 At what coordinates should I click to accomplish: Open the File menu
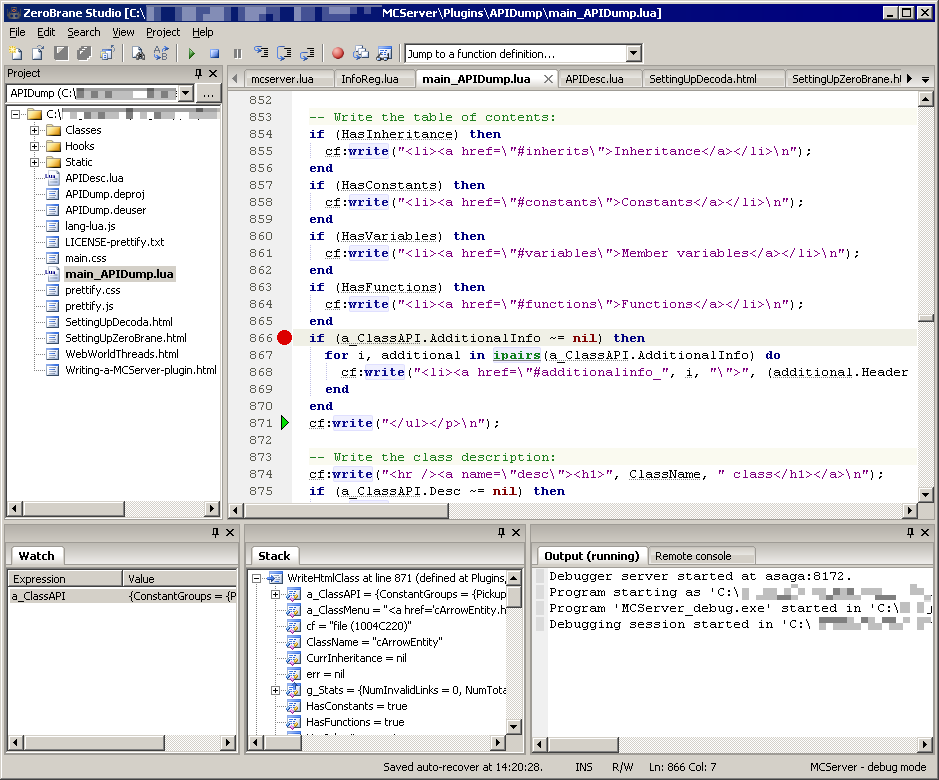tap(17, 32)
